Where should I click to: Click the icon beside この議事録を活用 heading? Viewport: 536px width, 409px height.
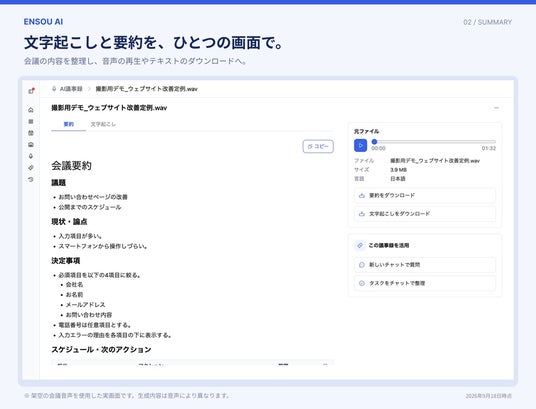[x=360, y=245]
